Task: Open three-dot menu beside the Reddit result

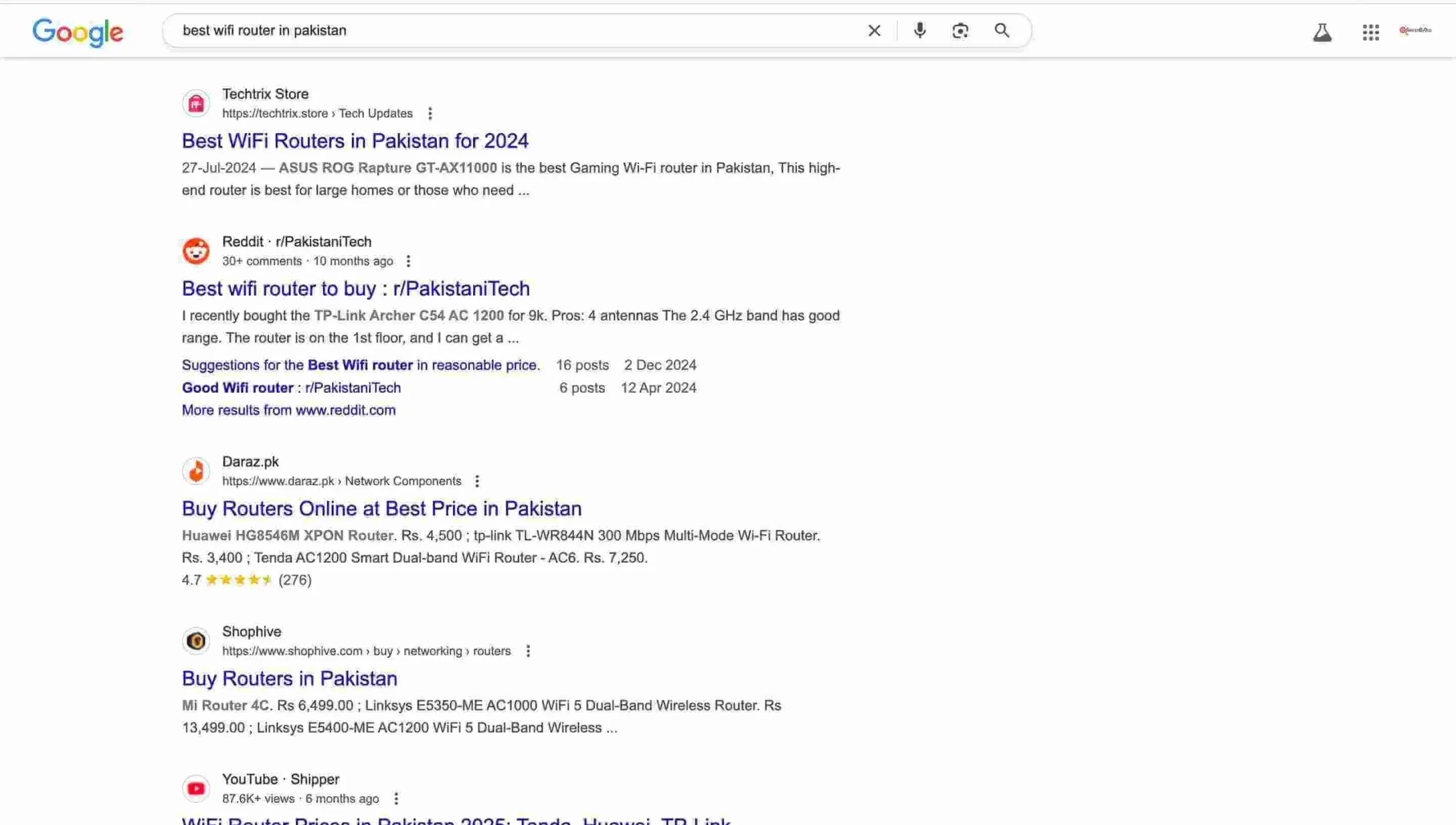Action: click(x=408, y=261)
